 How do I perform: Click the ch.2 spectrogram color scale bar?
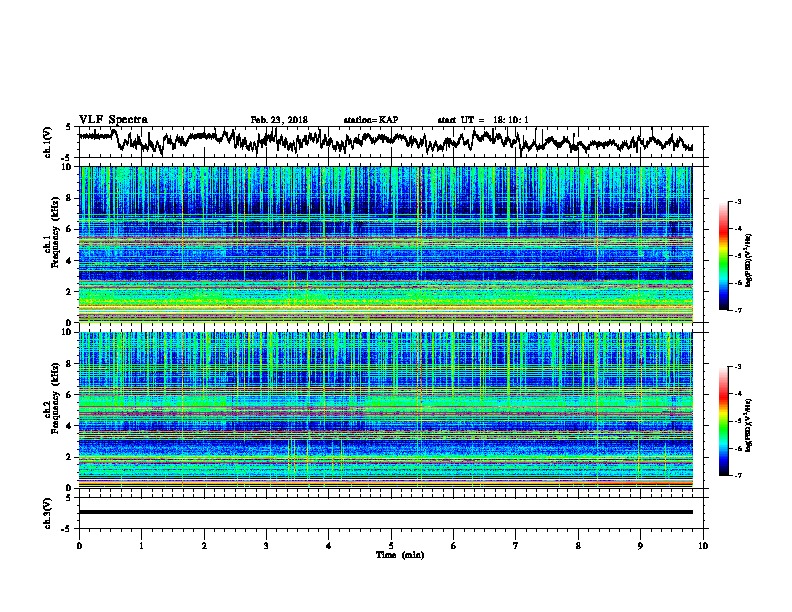click(723, 421)
